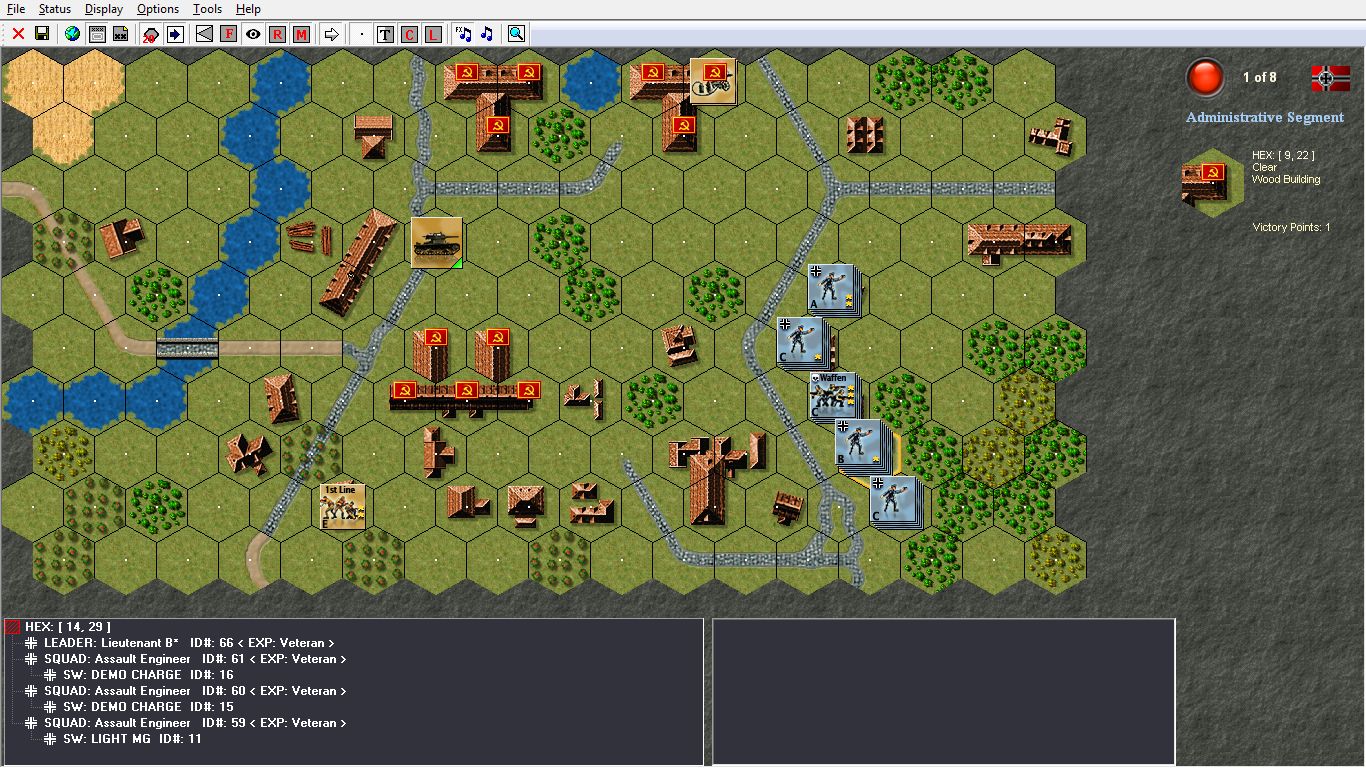Open the Status menu
This screenshot has height=768, width=1366.
tap(55, 9)
